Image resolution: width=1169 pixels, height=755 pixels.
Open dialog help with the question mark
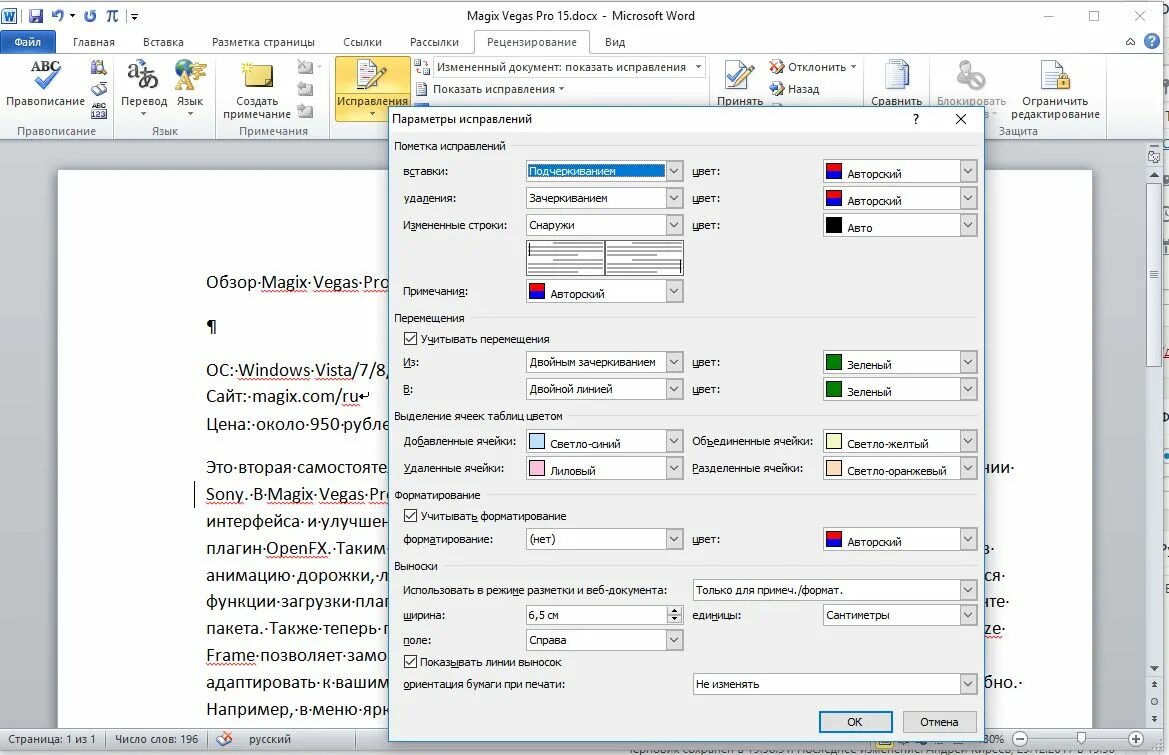[916, 119]
